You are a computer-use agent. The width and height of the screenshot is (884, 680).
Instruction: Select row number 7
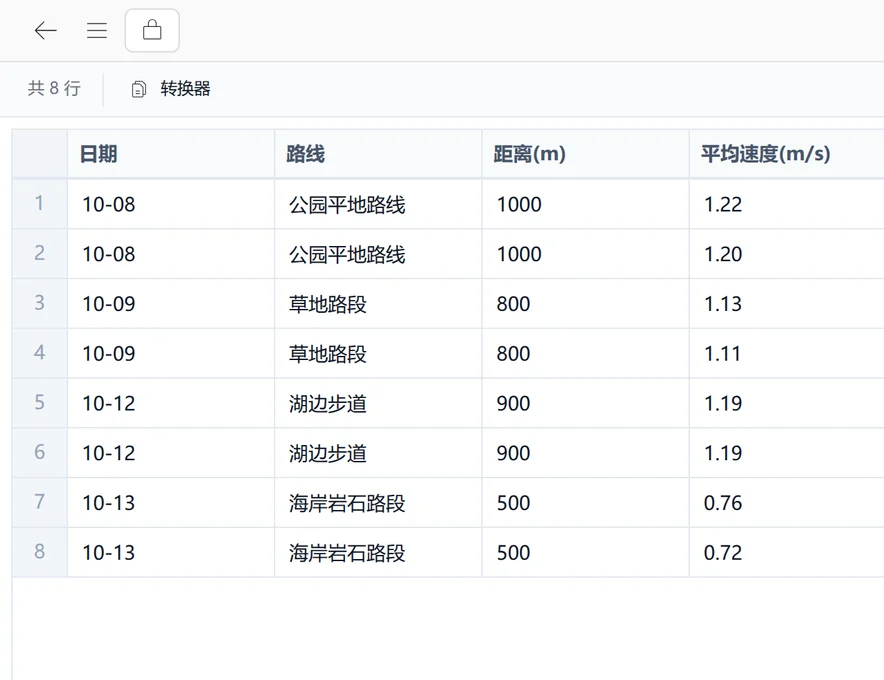(x=39, y=502)
